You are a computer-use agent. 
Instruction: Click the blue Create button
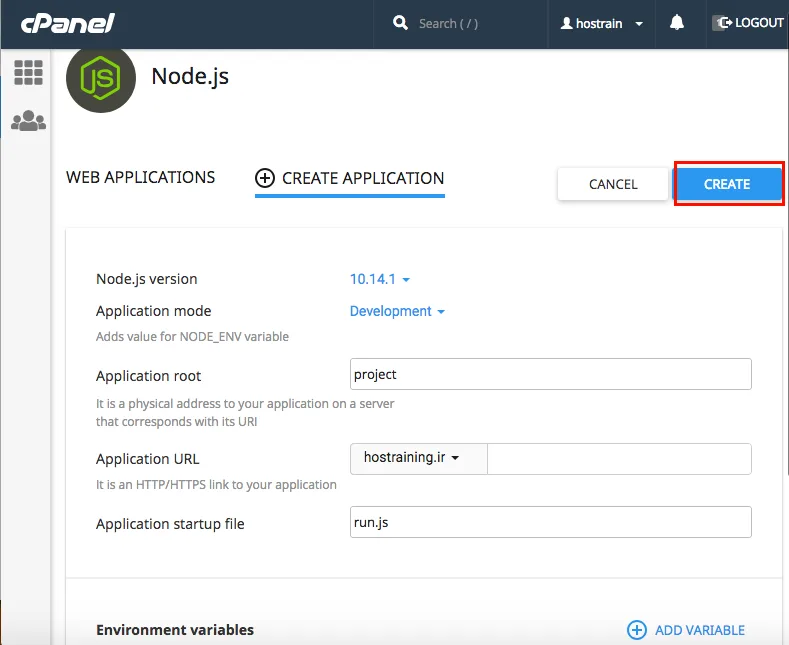point(727,184)
